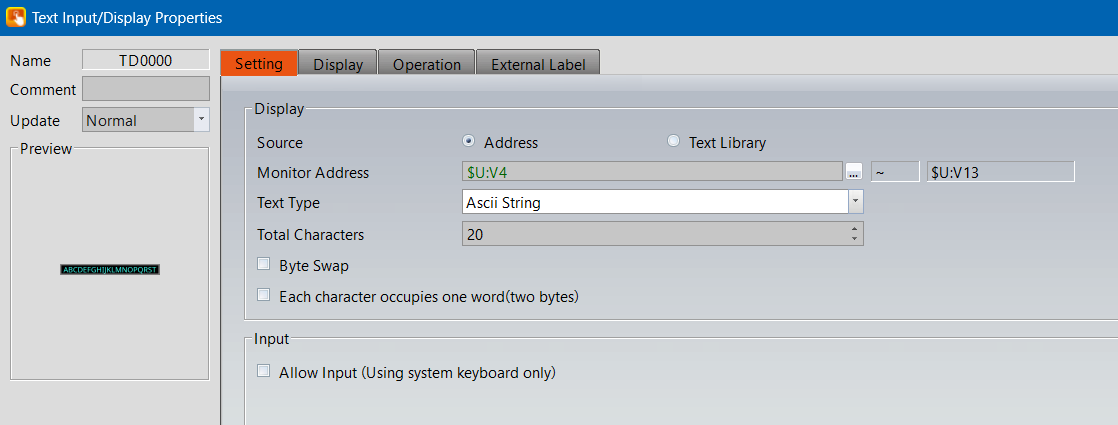Click the text preview thumbnail
This screenshot has width=1118, height=425.
click(x=110, y=270)
